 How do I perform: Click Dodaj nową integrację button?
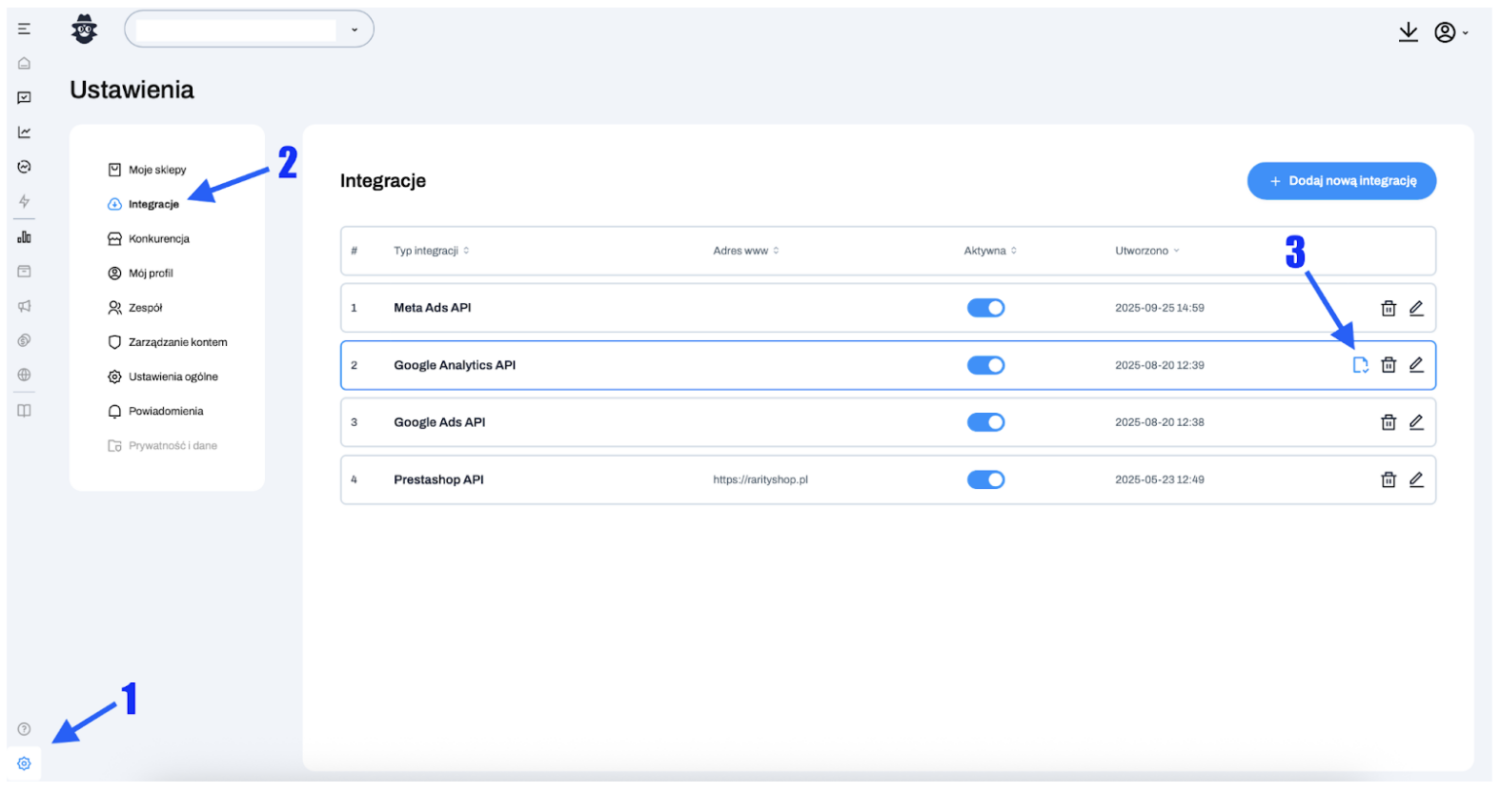pyautogui.click(x=1341, y=181)
